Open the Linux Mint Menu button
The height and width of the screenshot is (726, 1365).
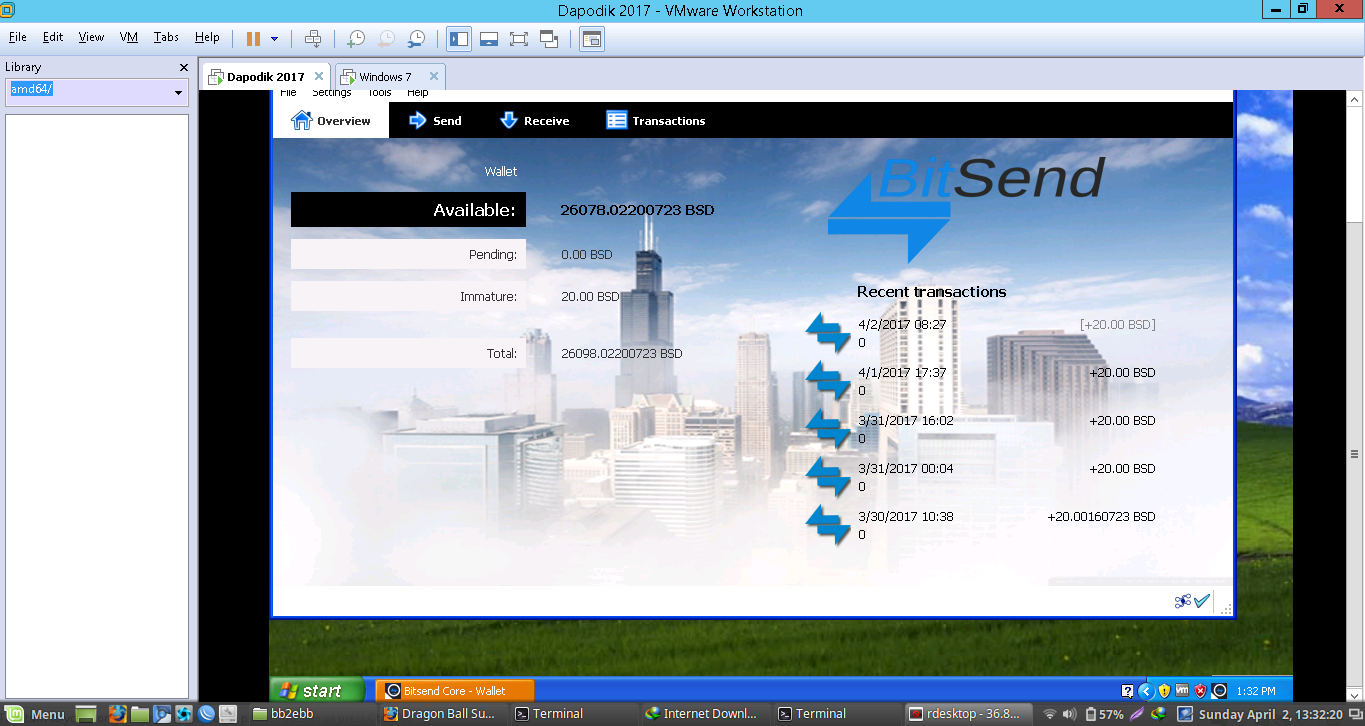(x=35, y=714)
